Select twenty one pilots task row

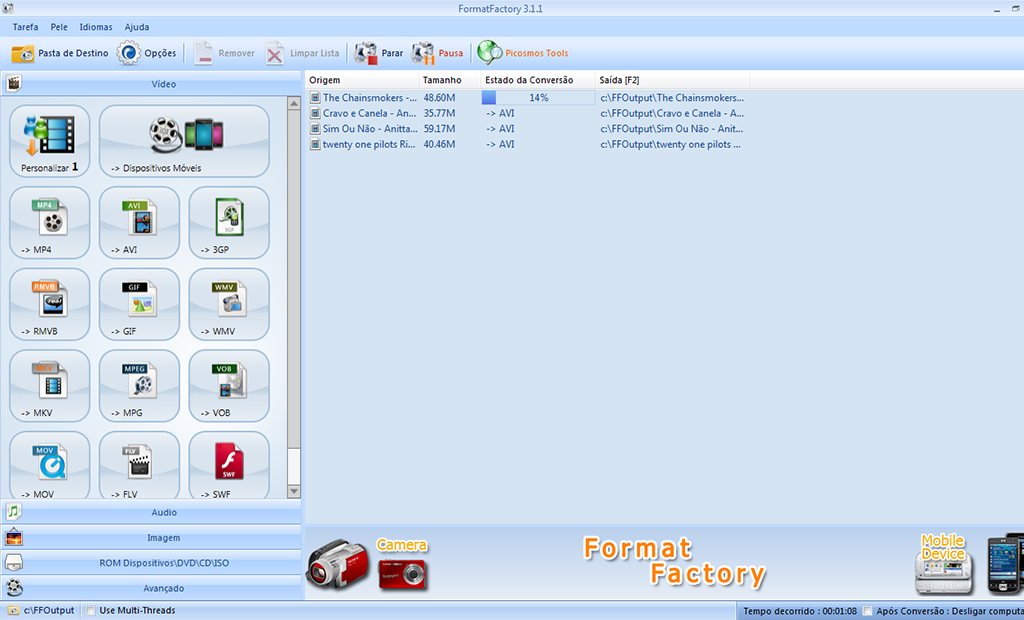527,144
